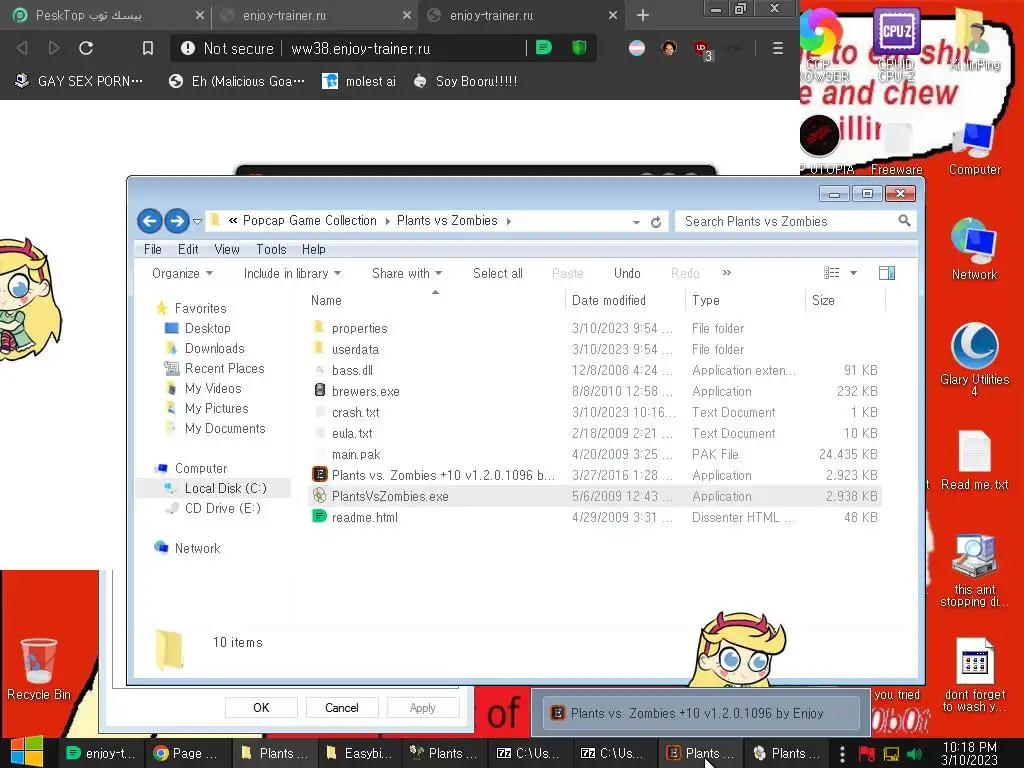The width and height of the screenshot is (1024, 768).
Task: Select the brewers.exe application icon
Action: click(319, 391)
